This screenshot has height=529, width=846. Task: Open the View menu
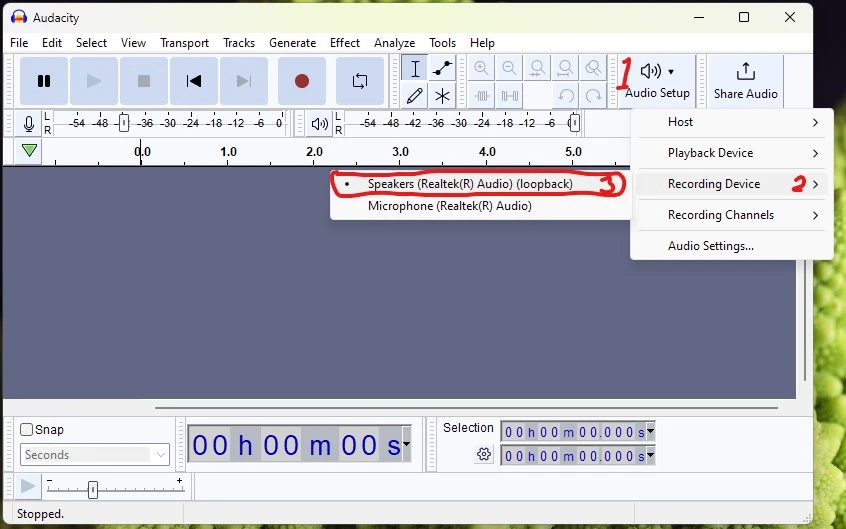[133, 43]
